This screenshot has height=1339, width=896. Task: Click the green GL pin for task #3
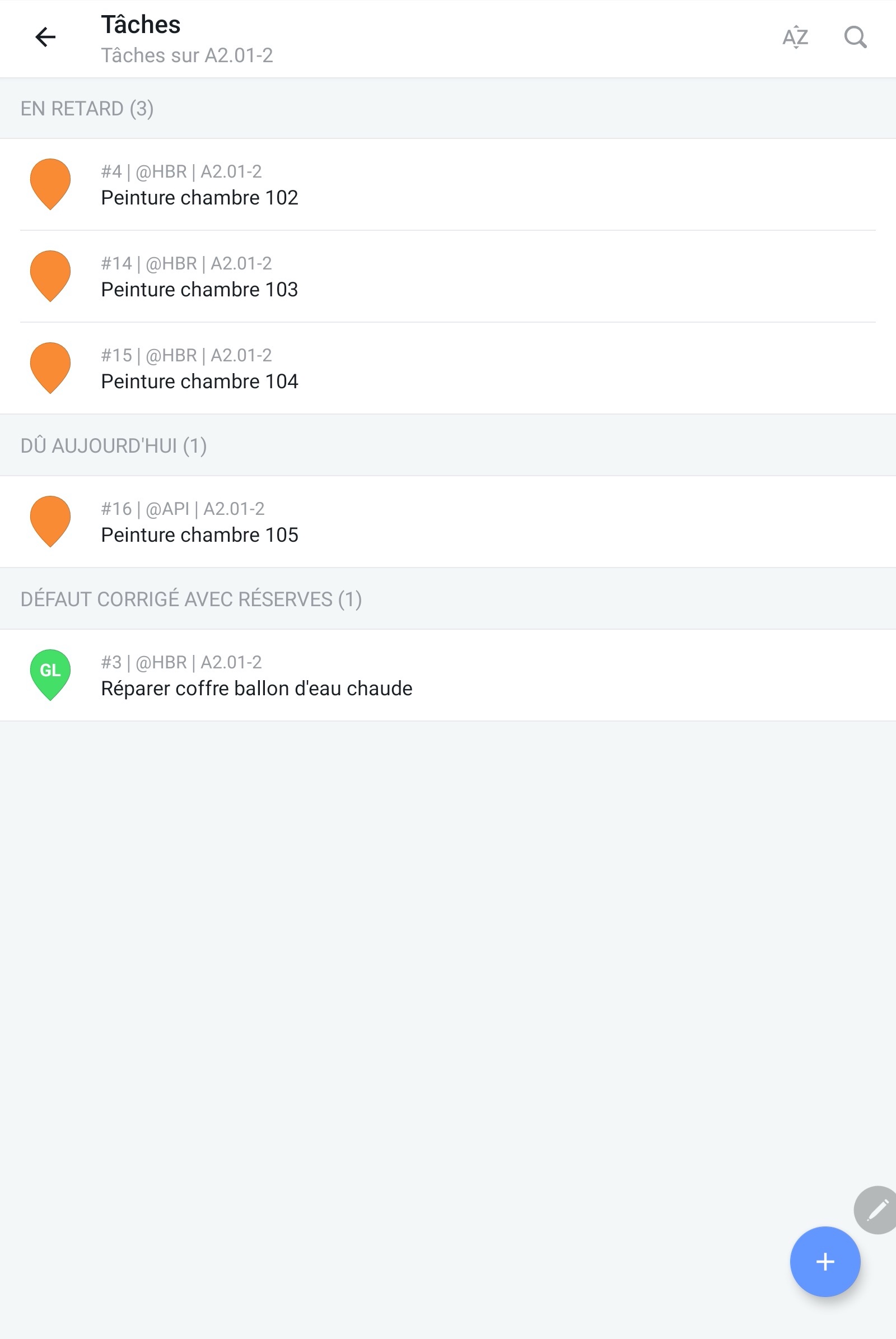(x=50, y=675)
